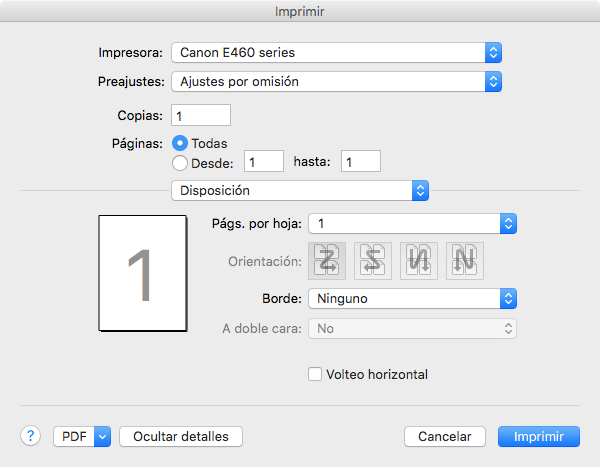This screenshot has width=600, height=467.
Task: Select the Desde page range radio button
Action: (181, 162)
